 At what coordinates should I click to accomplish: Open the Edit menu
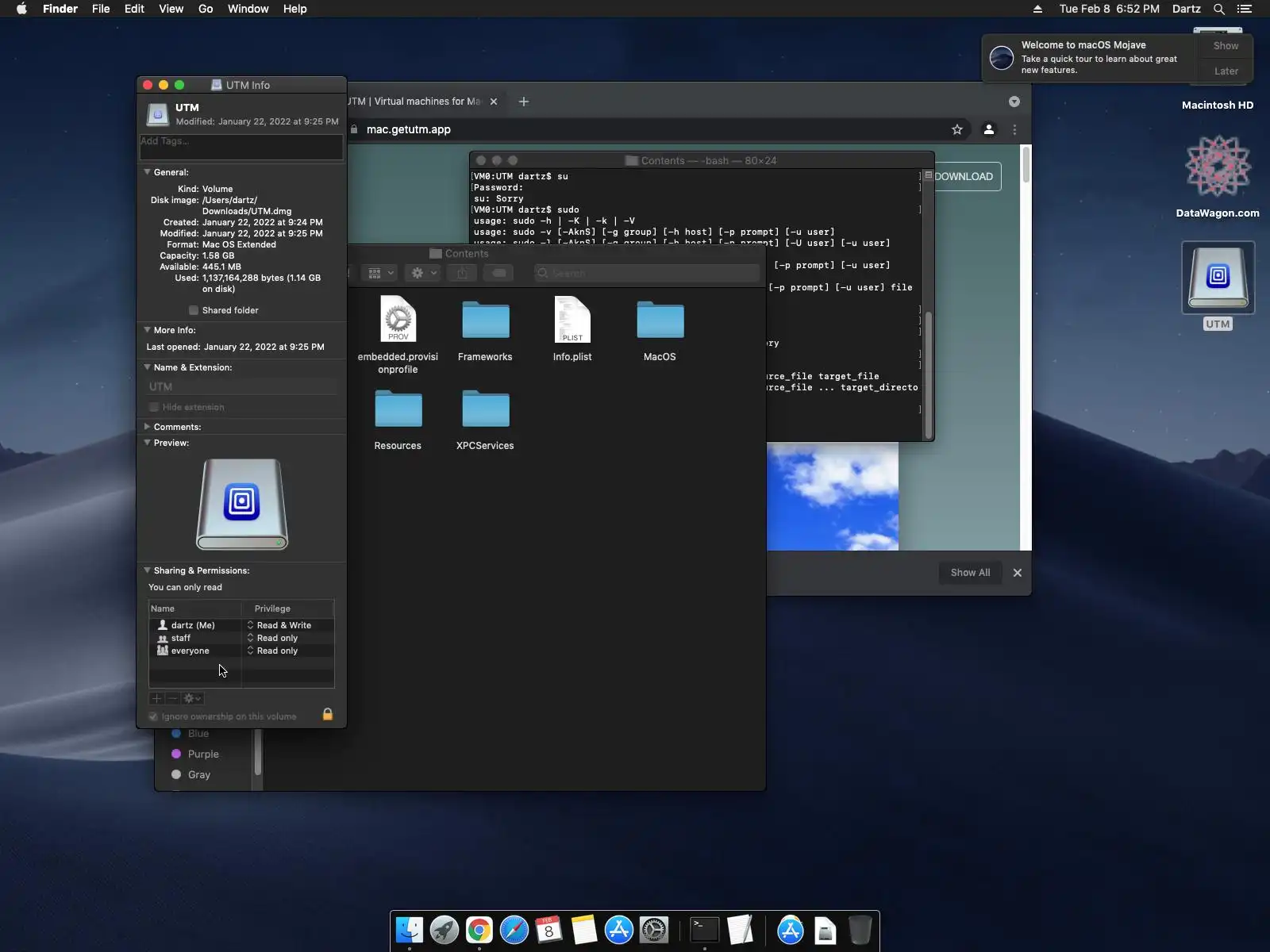[x=134, y=9]
